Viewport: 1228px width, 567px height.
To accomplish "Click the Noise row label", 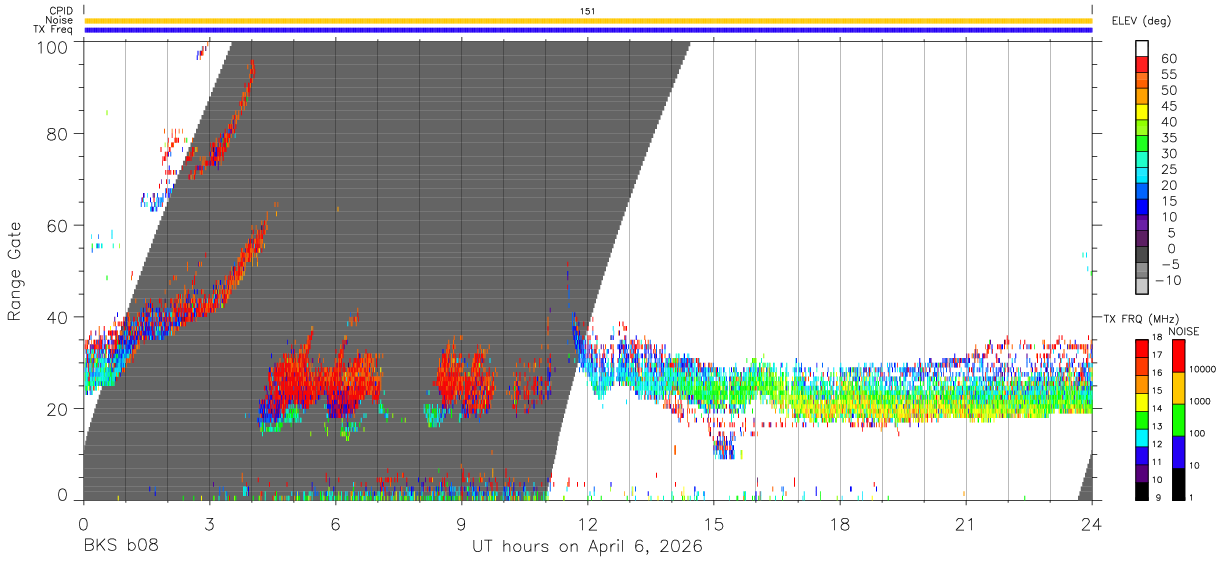I will pyautogui.click(x=58, y=20).
